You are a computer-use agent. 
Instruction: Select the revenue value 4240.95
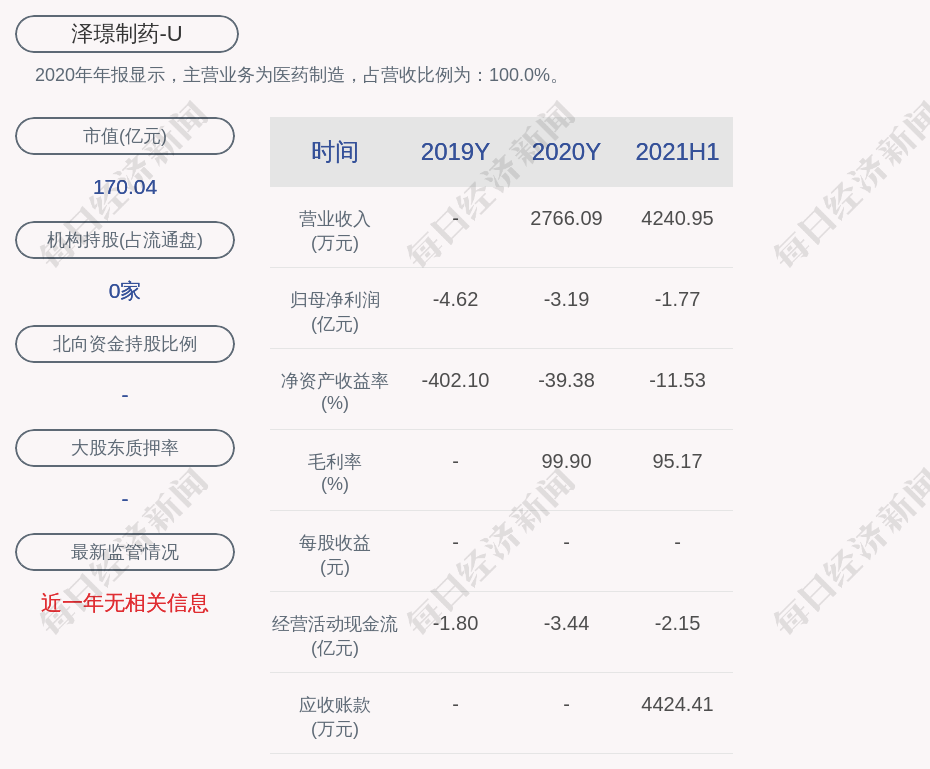pyautogui.click(x=677, y=219)
